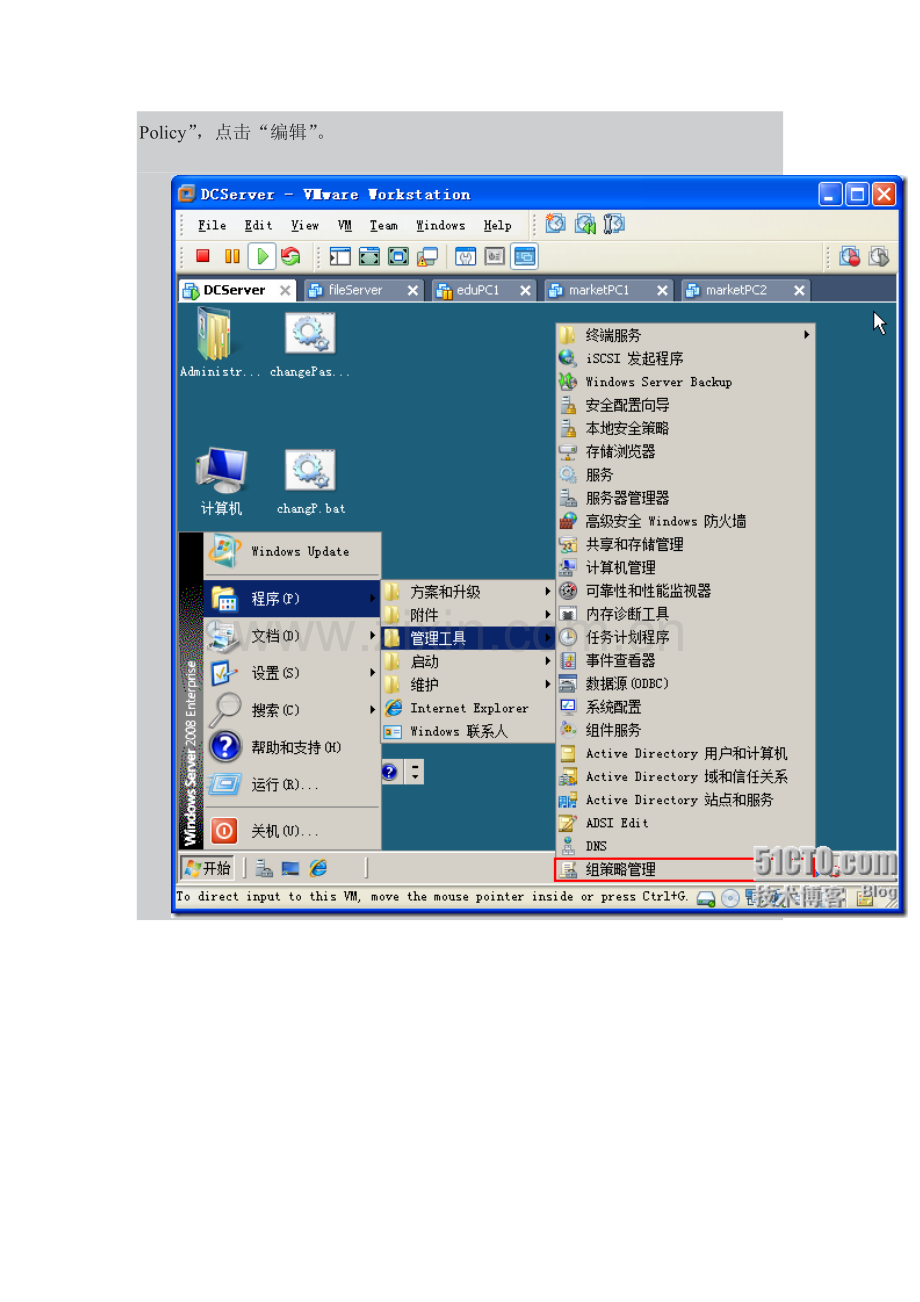Click the red Power Off toolbar icon
The image size is (920, 1302).
point(203,256)
